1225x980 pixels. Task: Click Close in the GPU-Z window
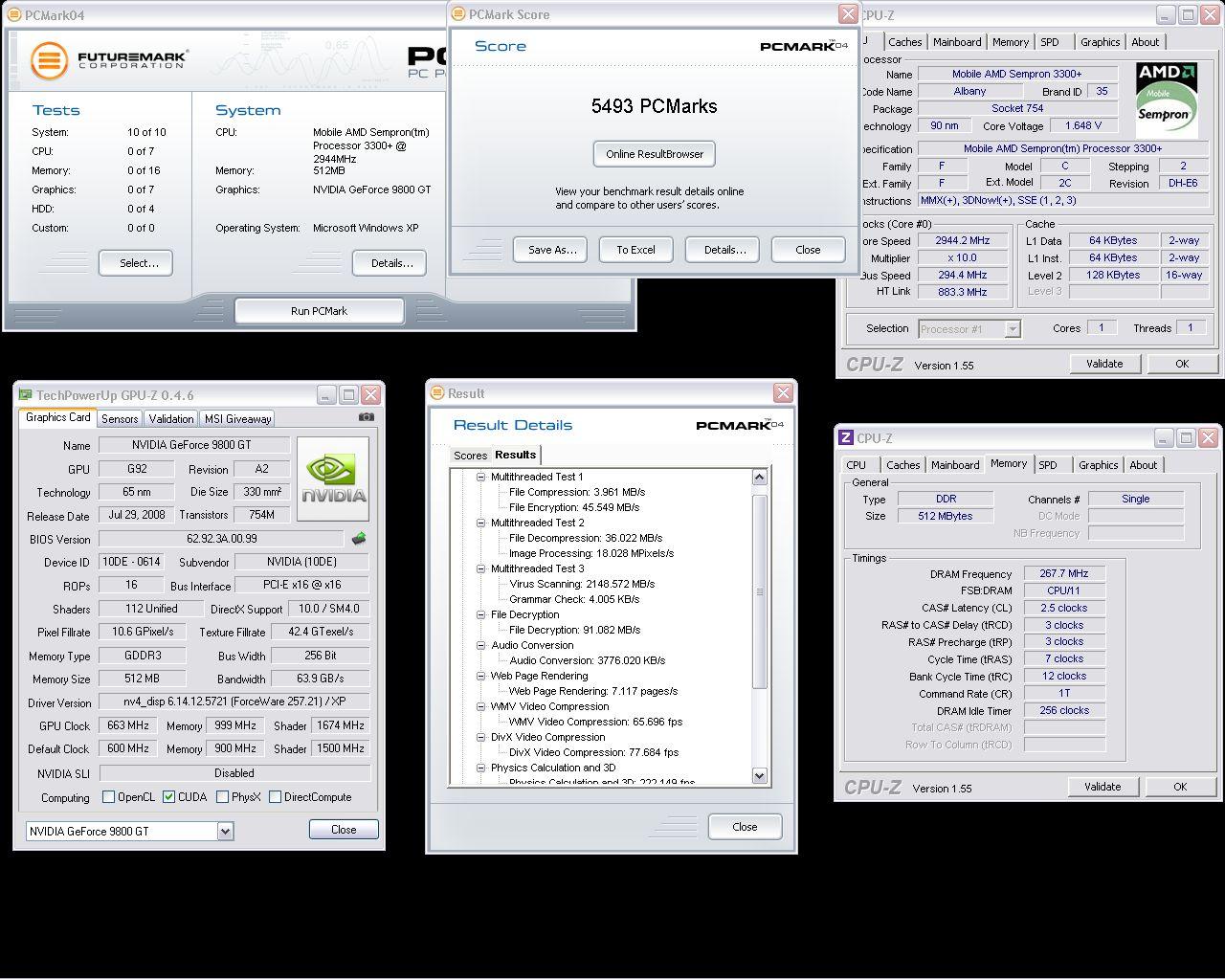344,830
